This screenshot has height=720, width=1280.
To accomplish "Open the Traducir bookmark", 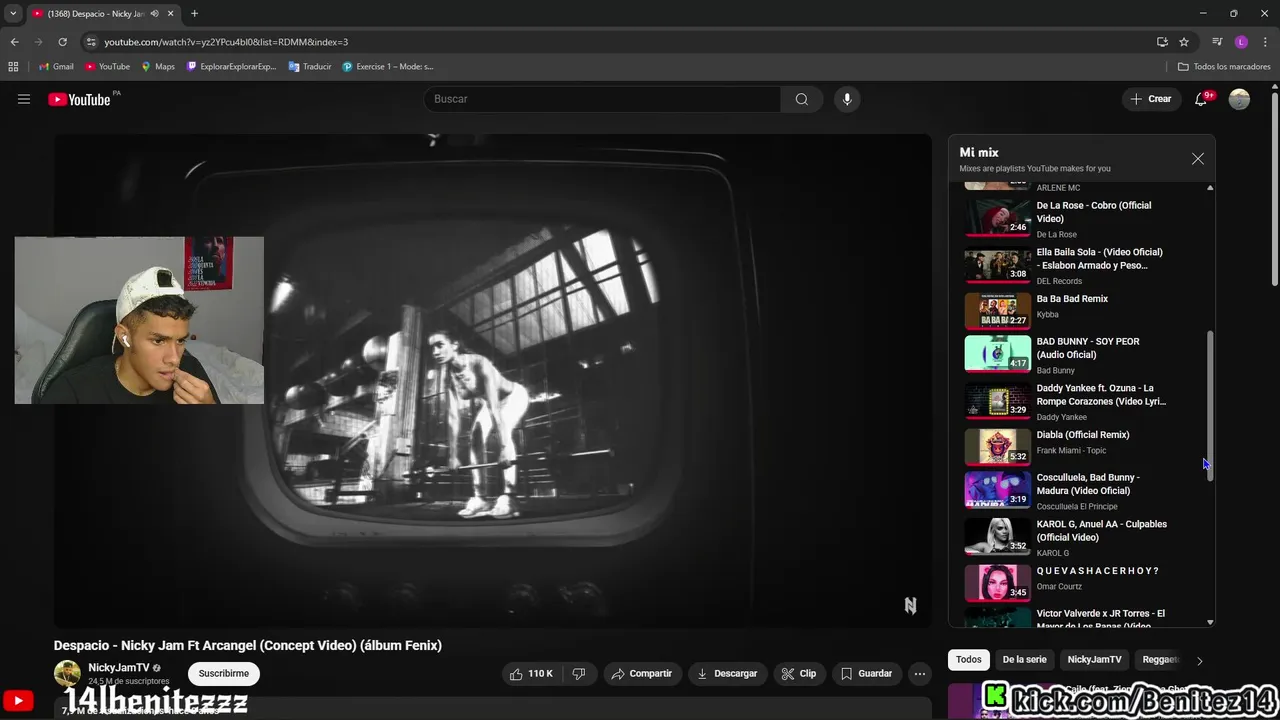I will 310,67.
